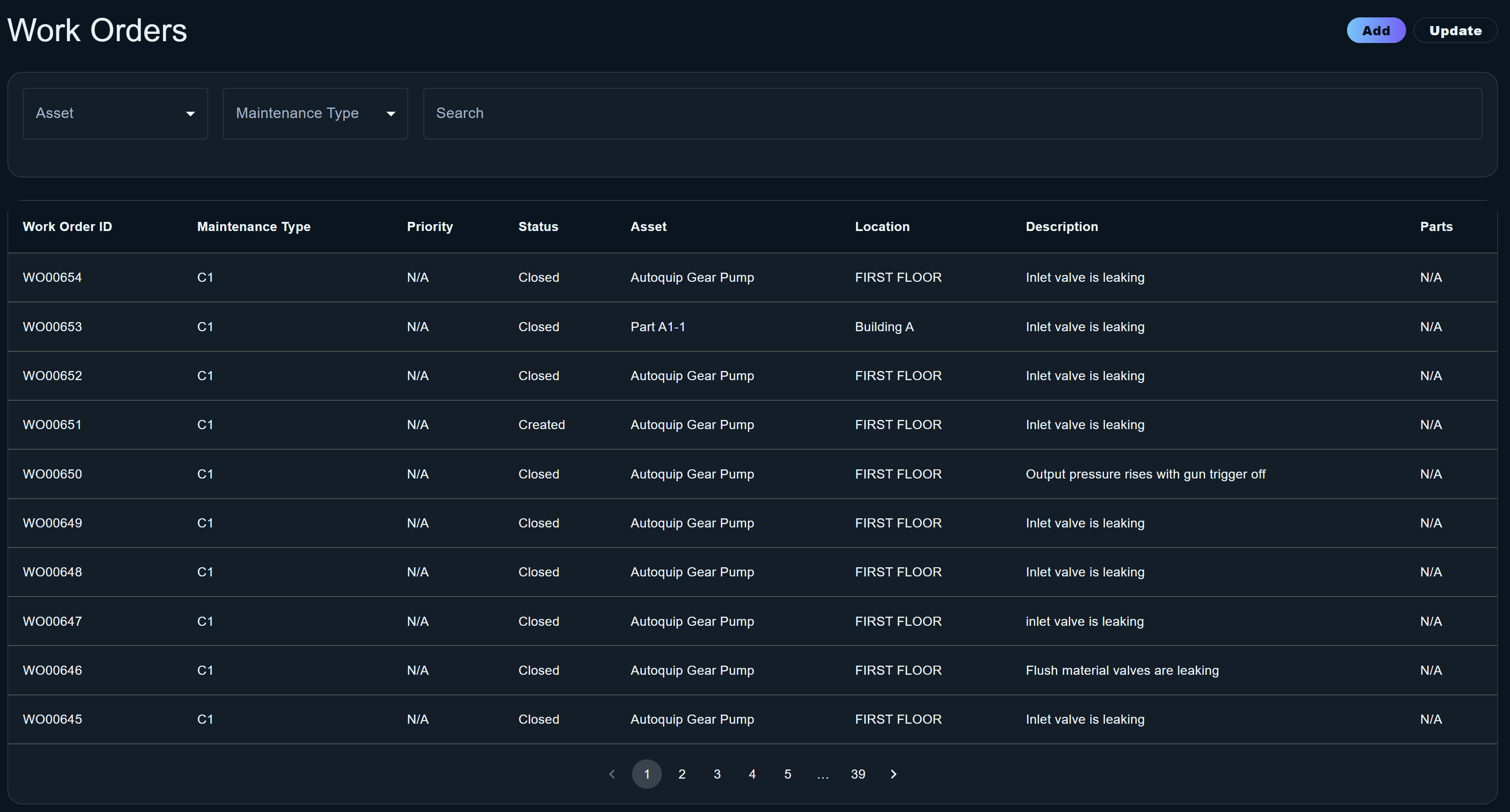The image size is (1510, 812).
Task: Click the Add button
Action: [x=1376, y=30]
